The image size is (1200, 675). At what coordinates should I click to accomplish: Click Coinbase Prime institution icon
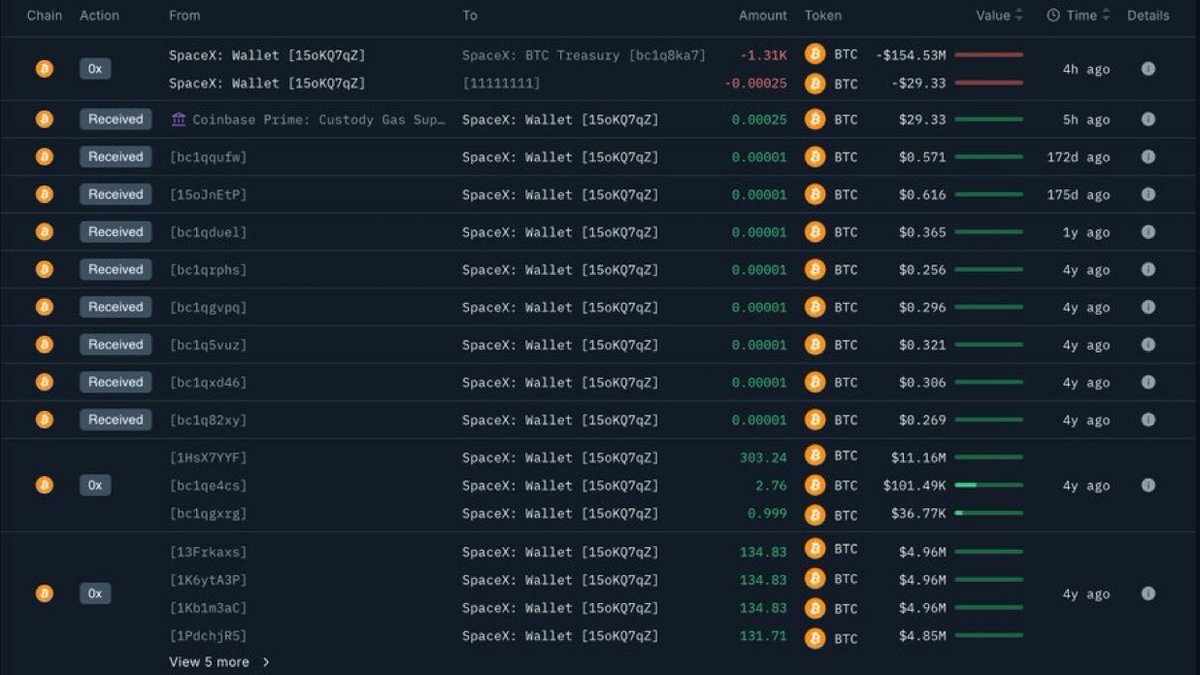[178, 119]
